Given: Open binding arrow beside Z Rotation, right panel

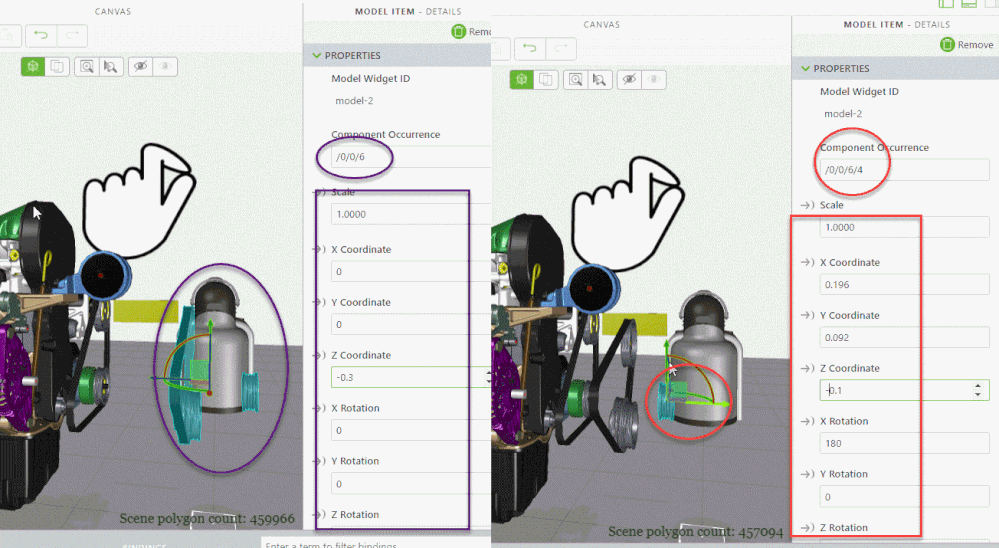Looking at the screenshot, I should click(808, 527).
